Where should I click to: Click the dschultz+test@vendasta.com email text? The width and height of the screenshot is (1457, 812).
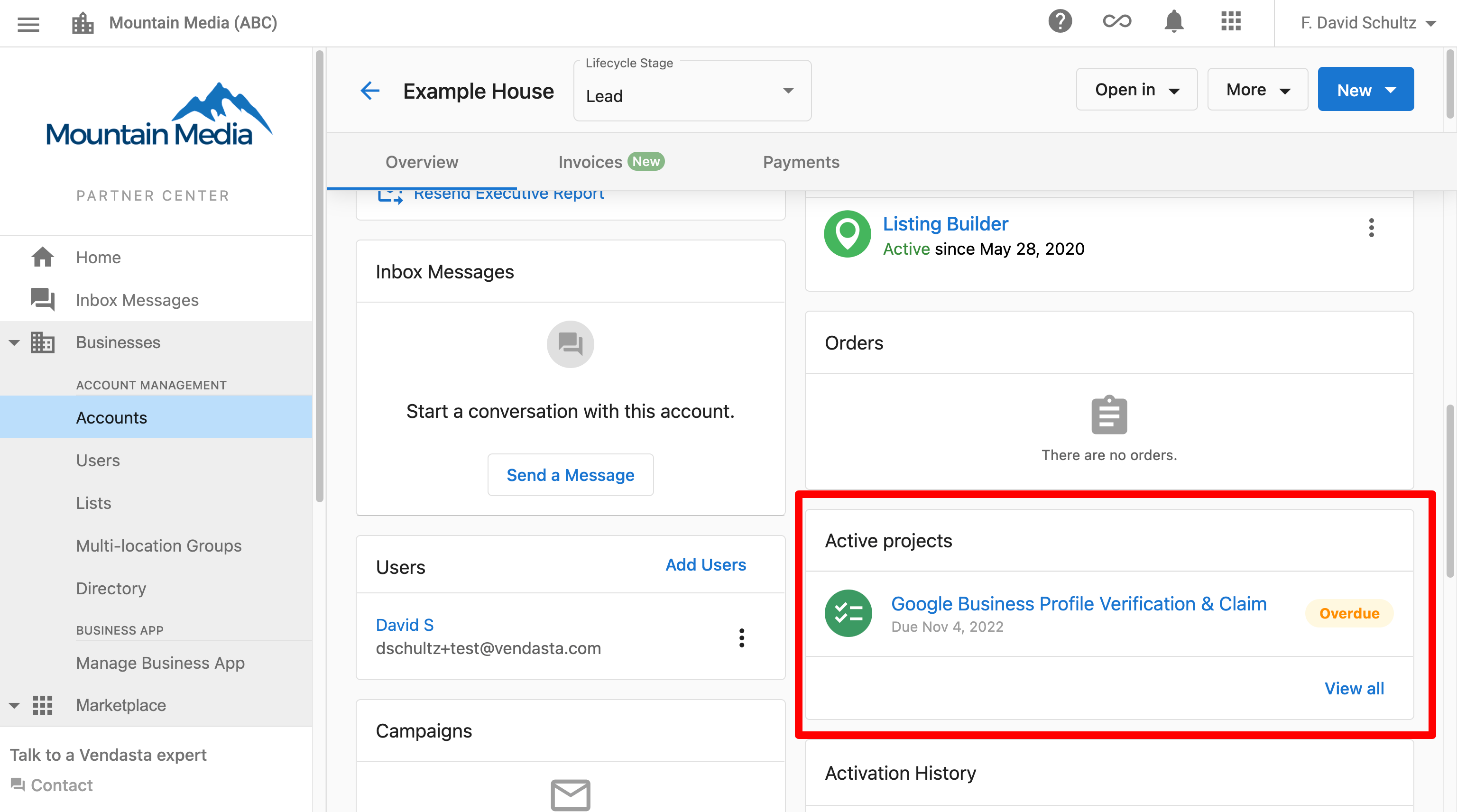click(x=488, y=648)
